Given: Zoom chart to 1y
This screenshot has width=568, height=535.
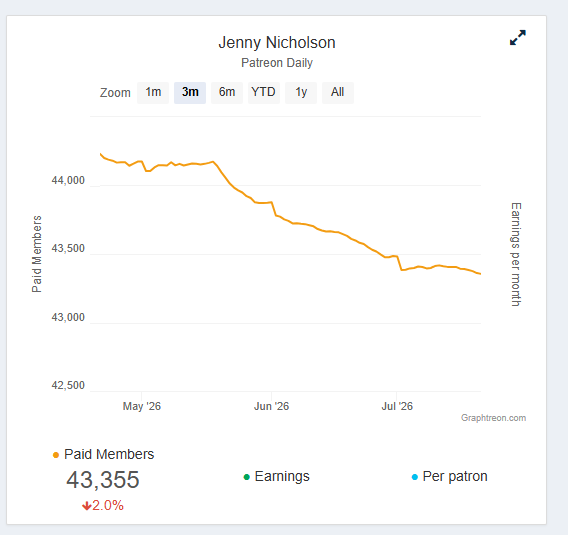Looking at the screenshot, I should tap(301, 93).
